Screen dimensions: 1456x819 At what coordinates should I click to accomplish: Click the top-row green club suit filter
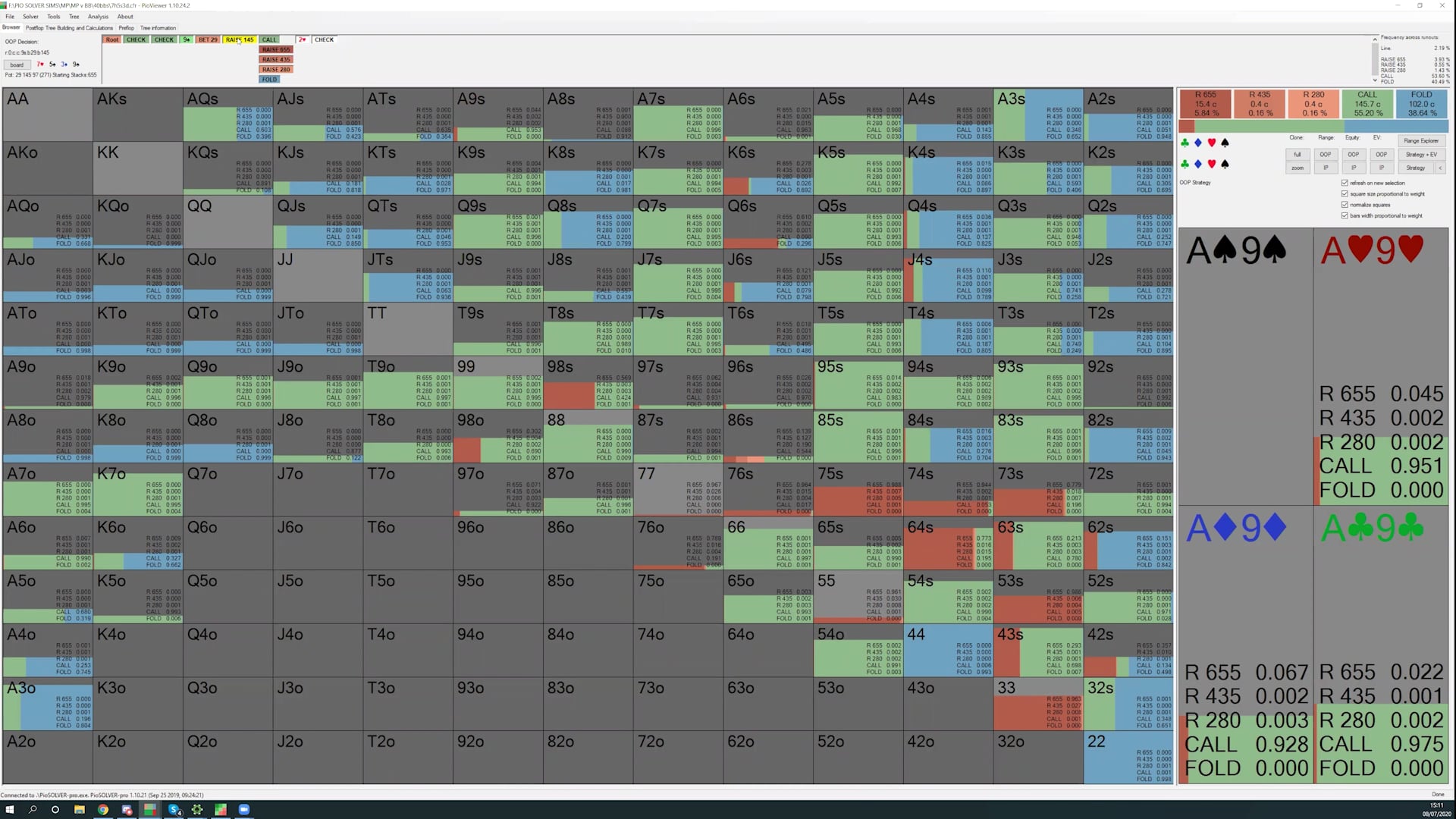[1185, 143]
